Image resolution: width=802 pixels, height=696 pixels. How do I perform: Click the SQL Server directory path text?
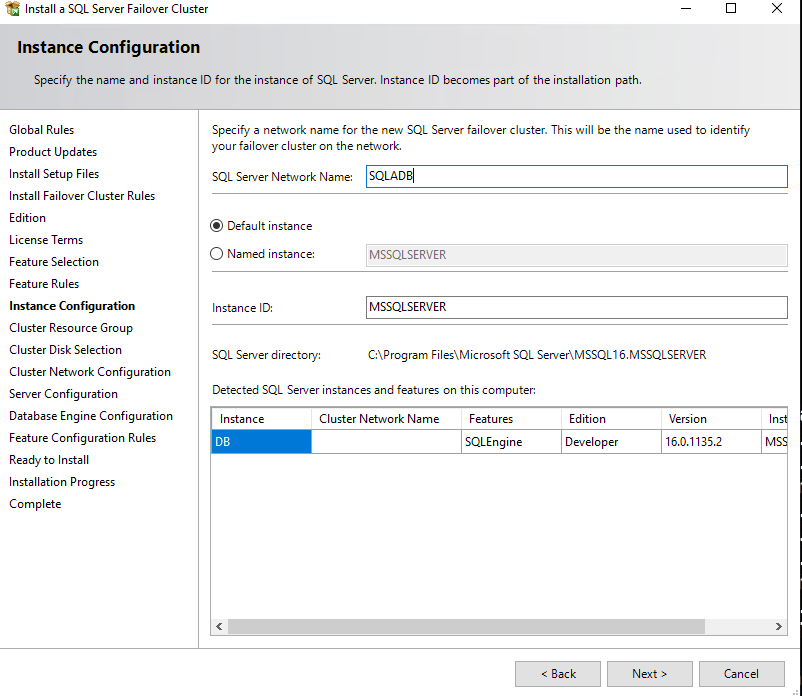537,355
